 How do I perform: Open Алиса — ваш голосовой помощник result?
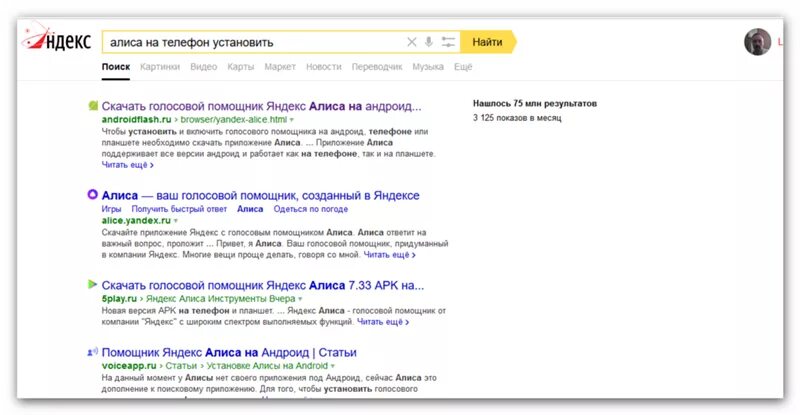click(260, 196)
